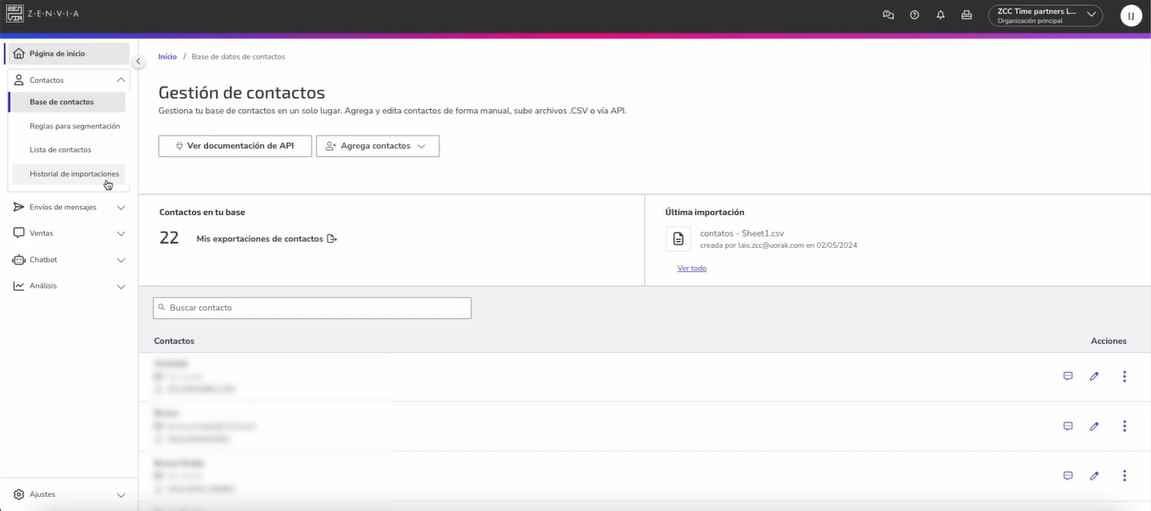Open the organization selector dropdown
This screenshot has width=1151, height=511.
(1045, 15)
